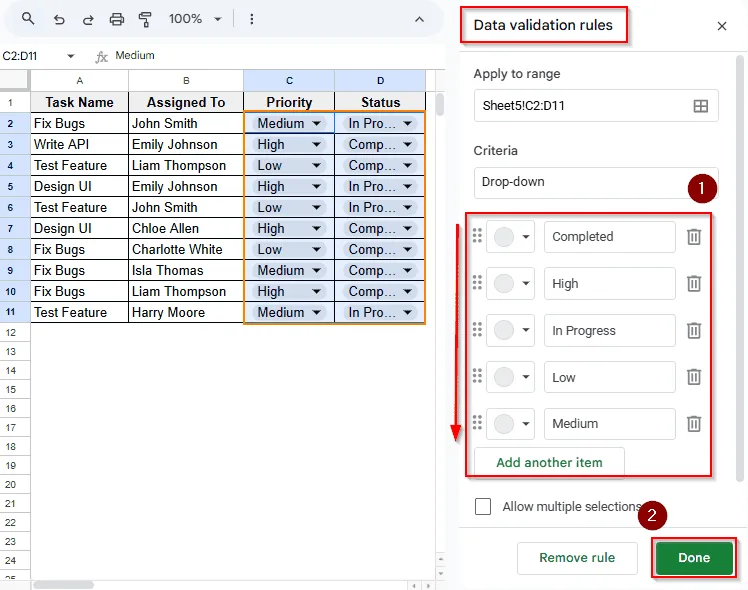Viewport: 748px width, 590px height.
Task: Click the Task Name header cell
Action: 80,102
